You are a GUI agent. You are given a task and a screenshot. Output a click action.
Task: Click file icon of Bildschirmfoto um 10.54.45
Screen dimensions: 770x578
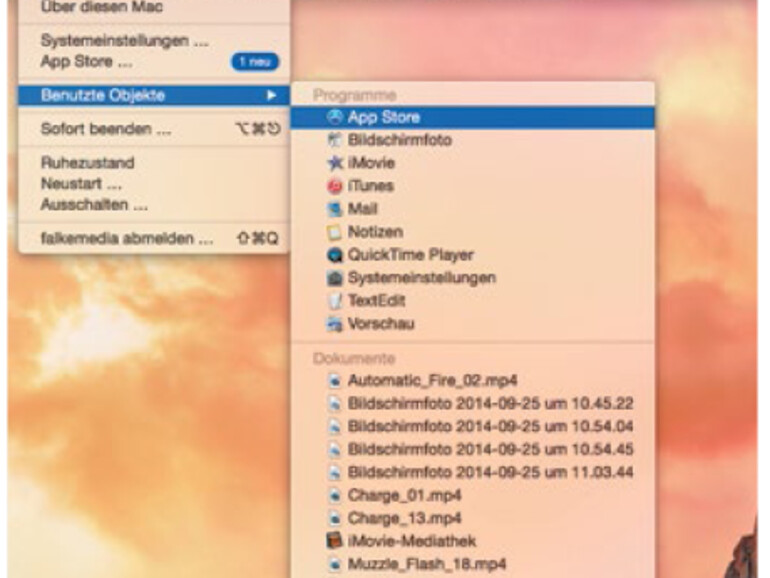coord(334,449)
